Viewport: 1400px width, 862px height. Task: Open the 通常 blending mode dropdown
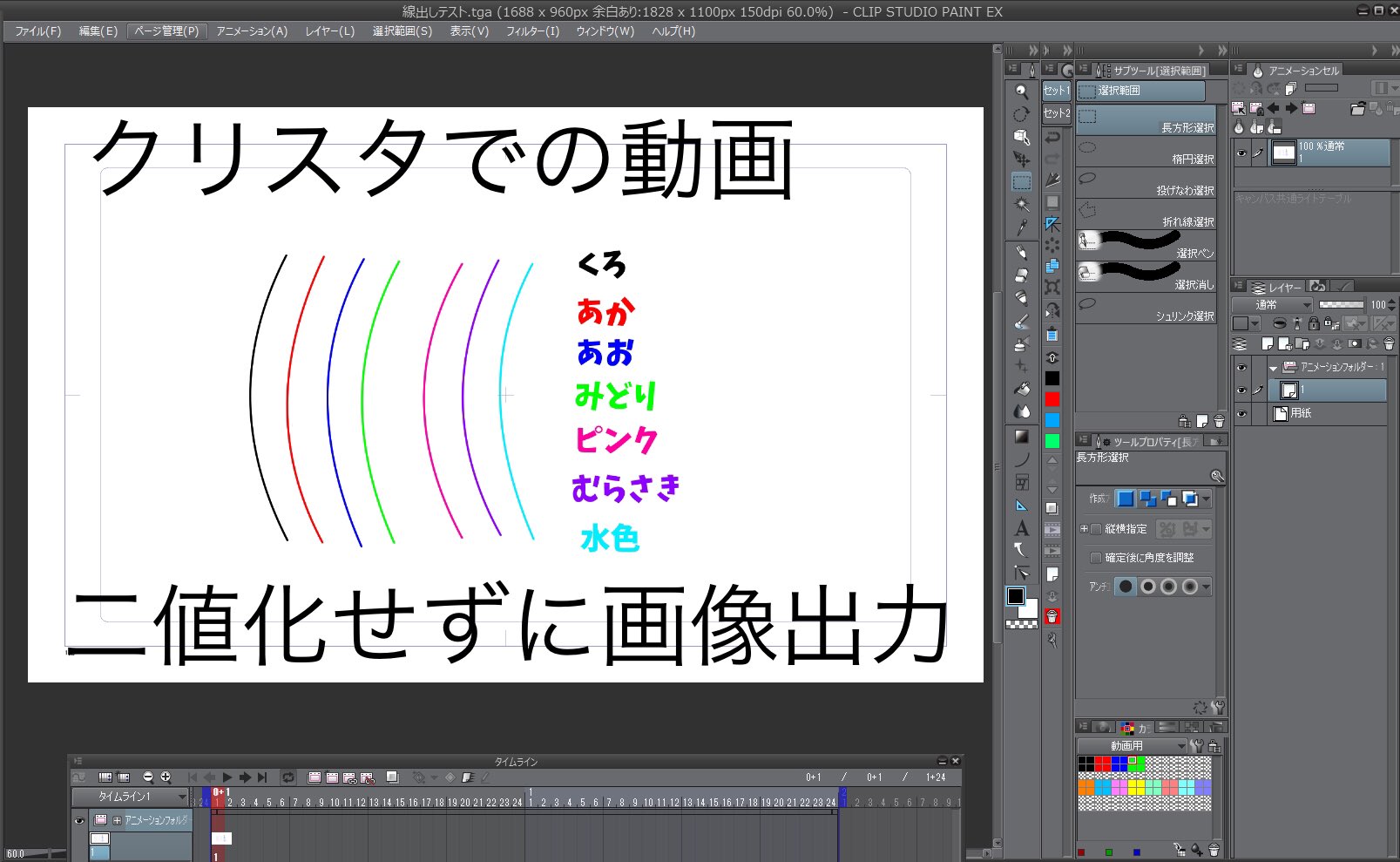click(1273, 305)
